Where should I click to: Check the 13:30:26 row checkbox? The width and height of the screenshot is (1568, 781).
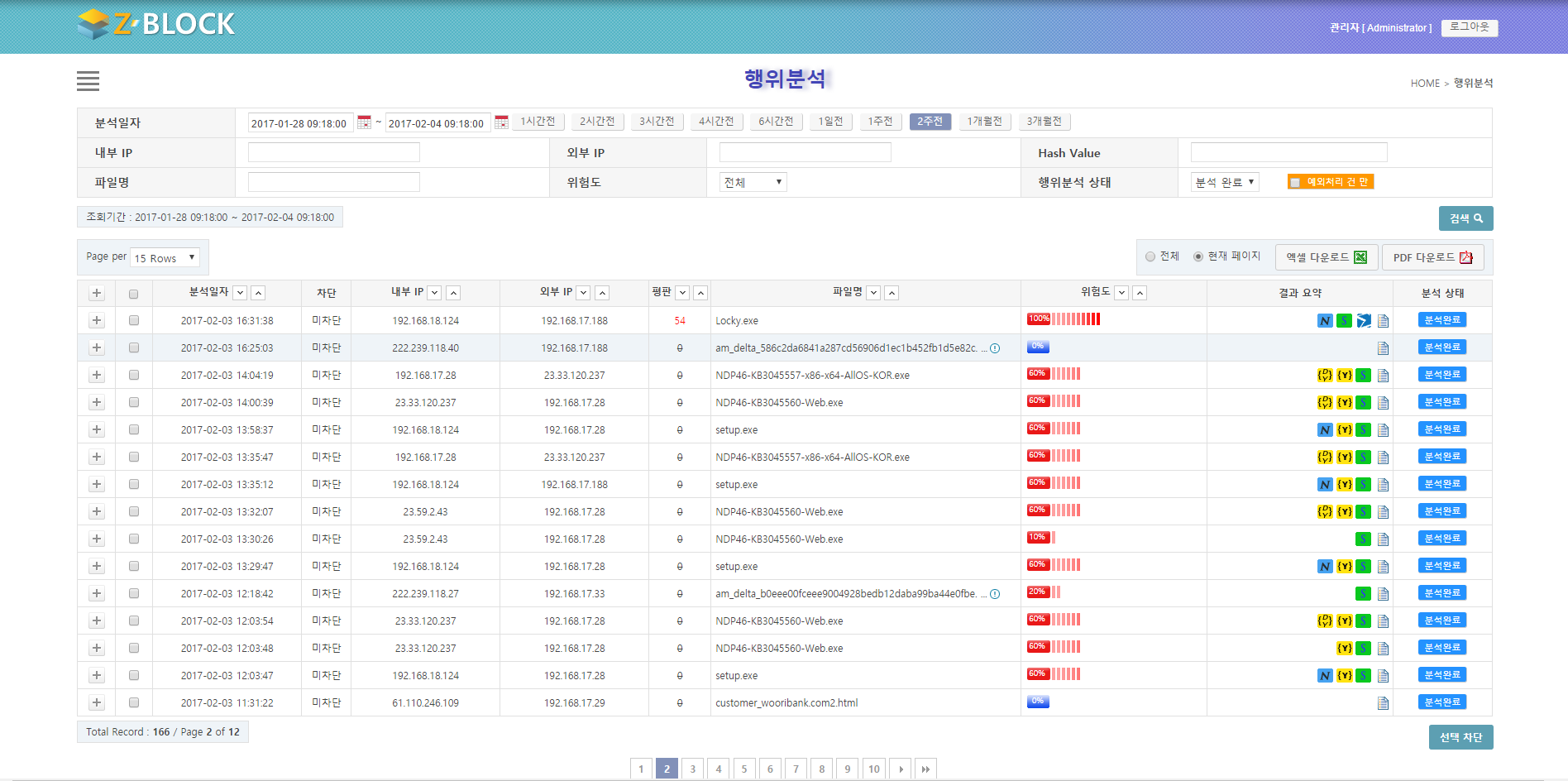134,539
